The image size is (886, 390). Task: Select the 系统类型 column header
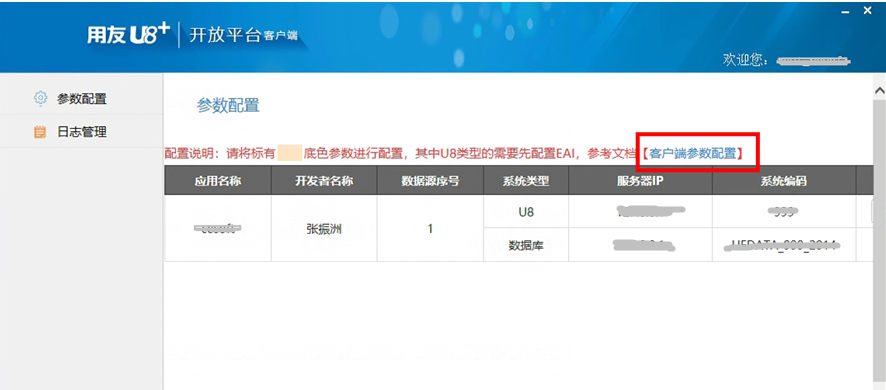(526, 181)
